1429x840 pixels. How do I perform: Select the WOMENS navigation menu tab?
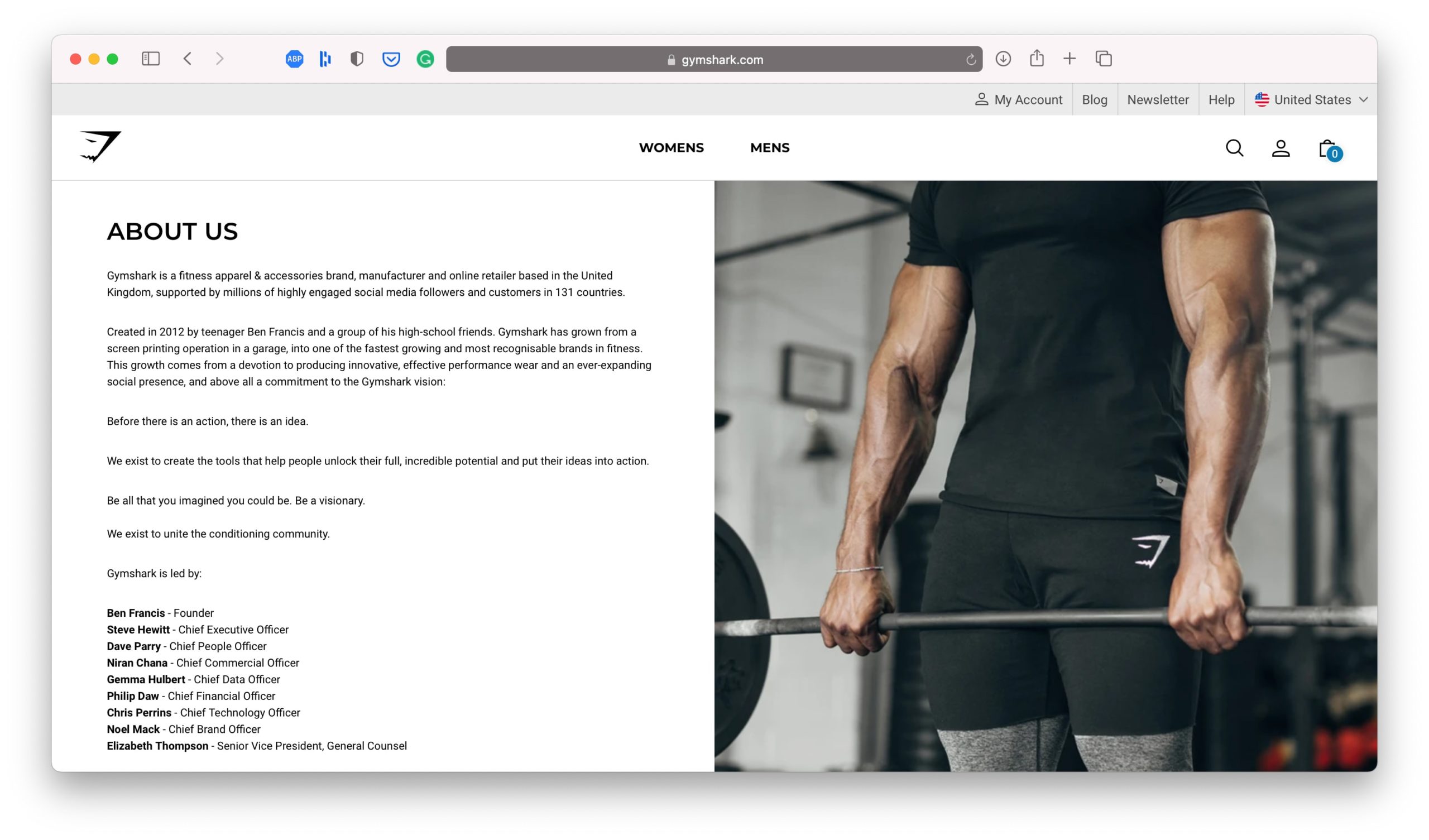tap(671, 147)
